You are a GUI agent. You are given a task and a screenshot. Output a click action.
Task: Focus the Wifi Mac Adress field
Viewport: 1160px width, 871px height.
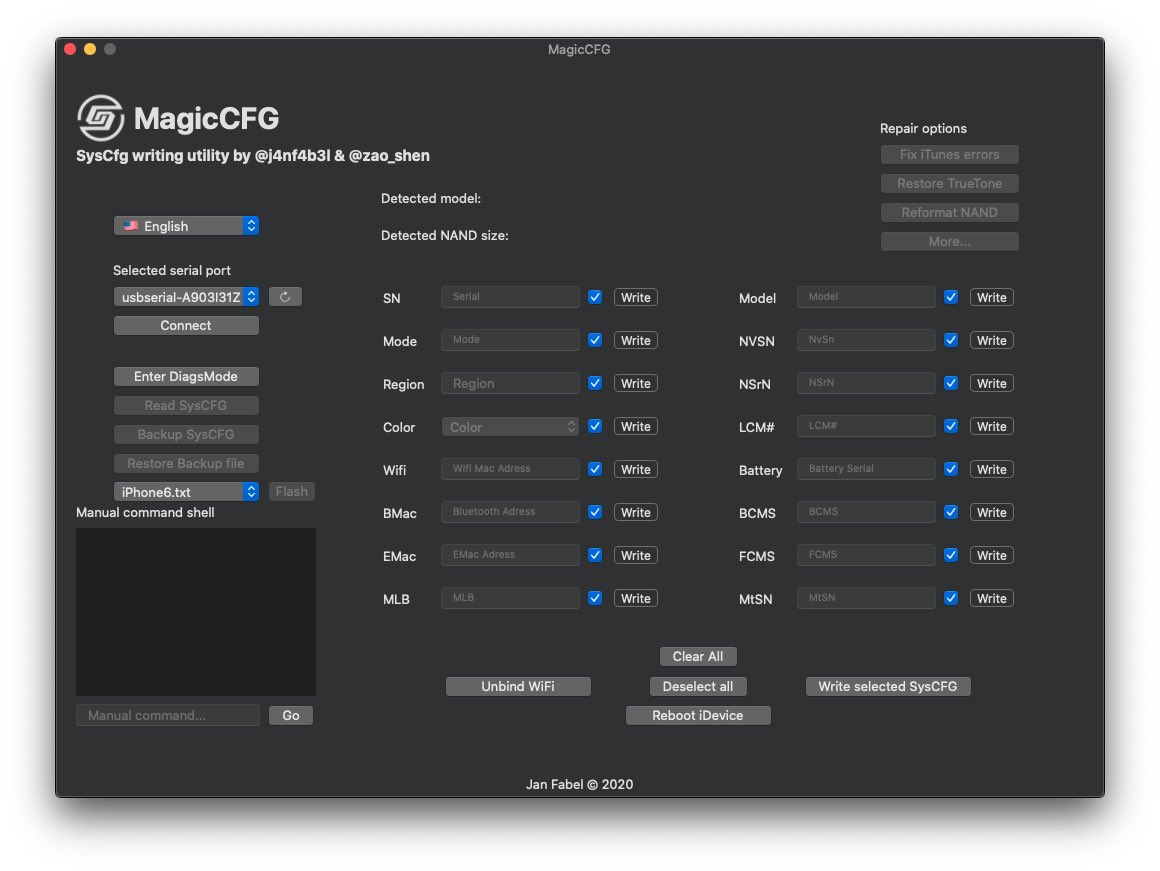click(510, 468)
